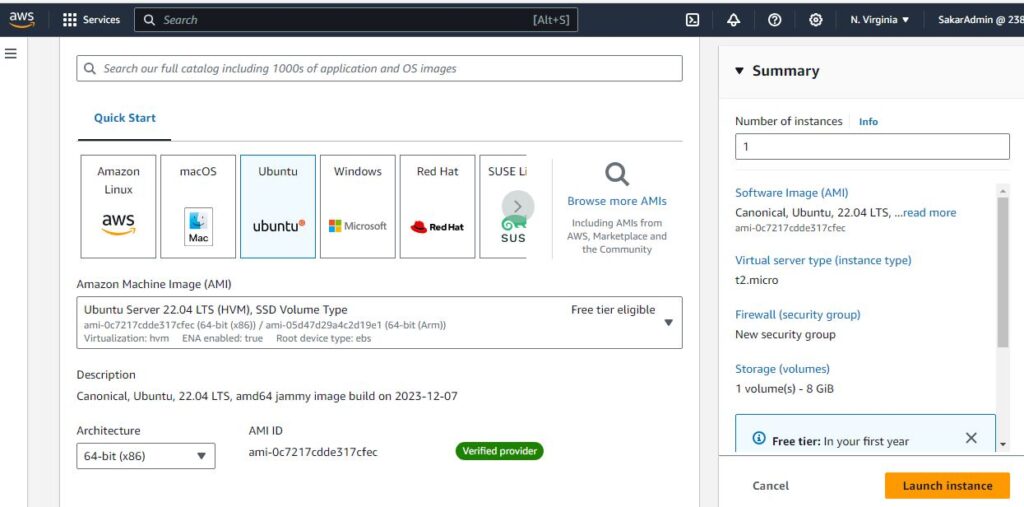Image resolution: width=1024 pixels, height=507 pixels.
Task: Launch the CloudShell terminal icon
Action: tap(692, 20)
